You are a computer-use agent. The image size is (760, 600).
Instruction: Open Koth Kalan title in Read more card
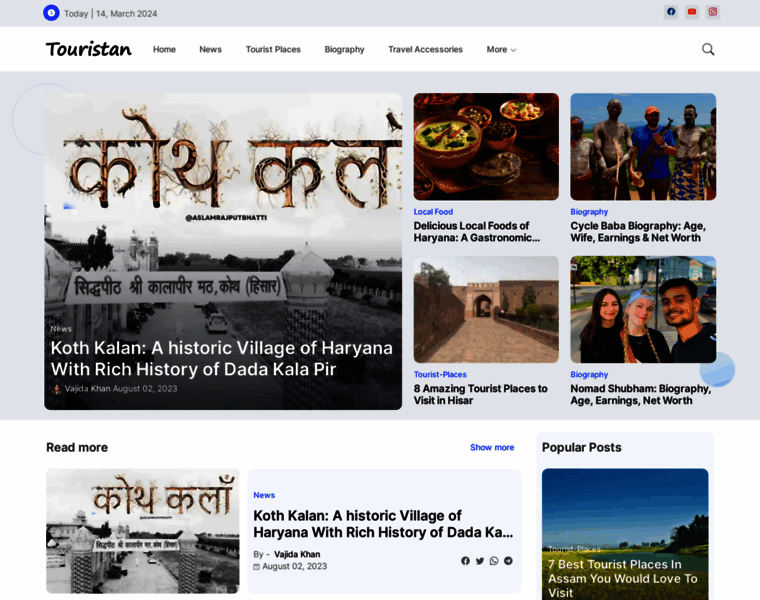(383, 524)
